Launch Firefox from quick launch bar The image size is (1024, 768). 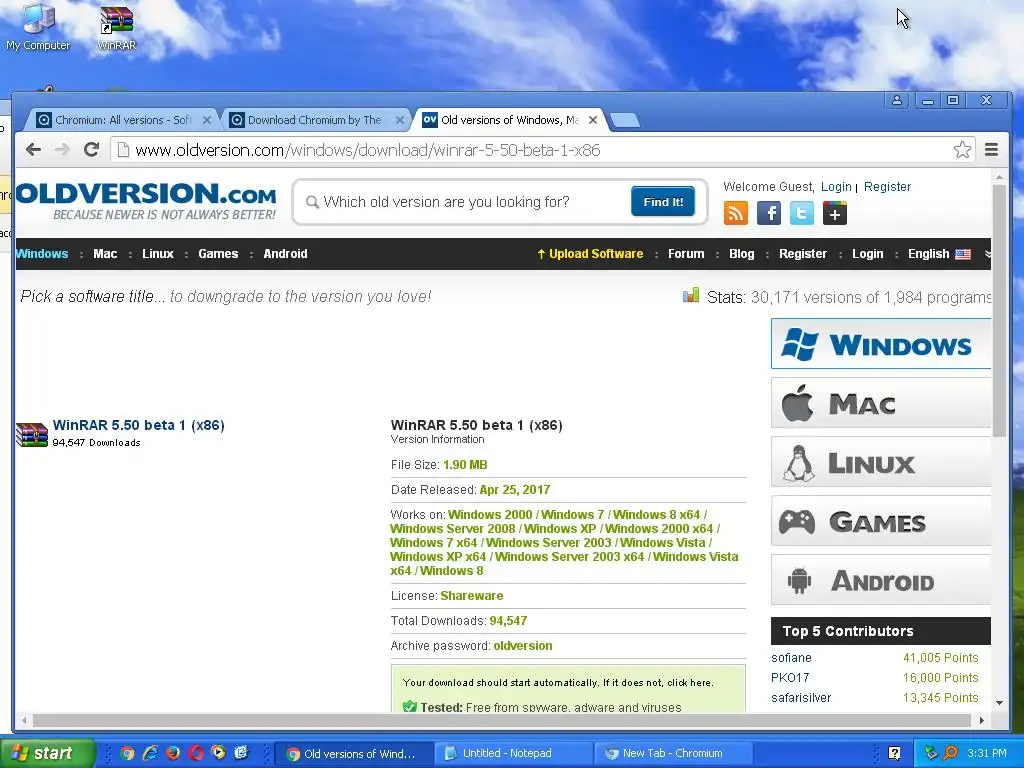tap(172, 753)
